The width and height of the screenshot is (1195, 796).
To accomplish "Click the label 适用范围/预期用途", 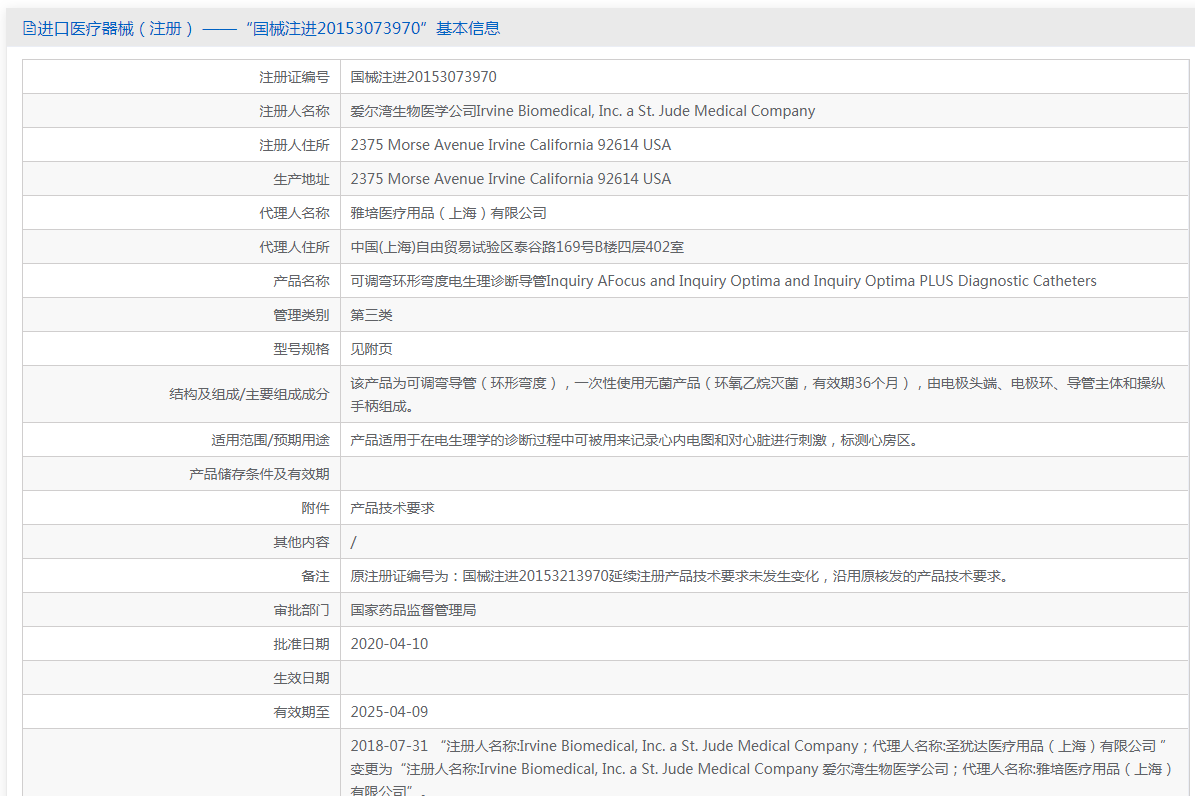I will coord(270,441).
